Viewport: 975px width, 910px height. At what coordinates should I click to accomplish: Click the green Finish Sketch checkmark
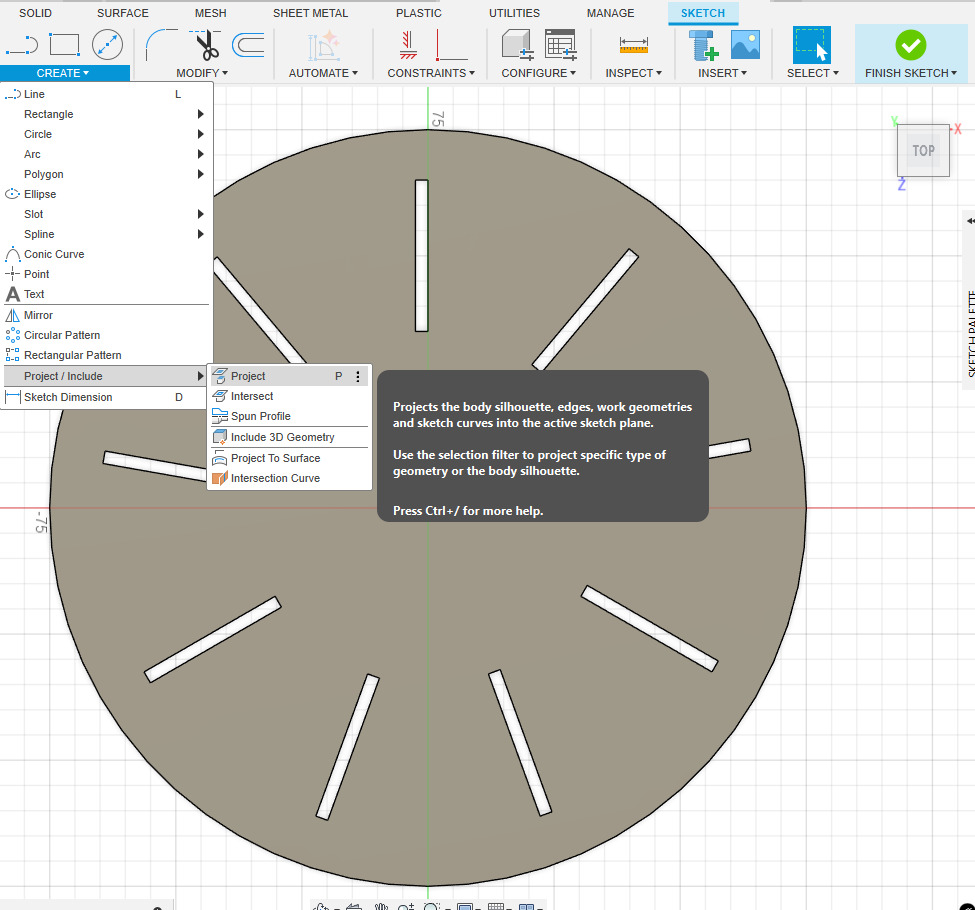[x=910, y=45]
